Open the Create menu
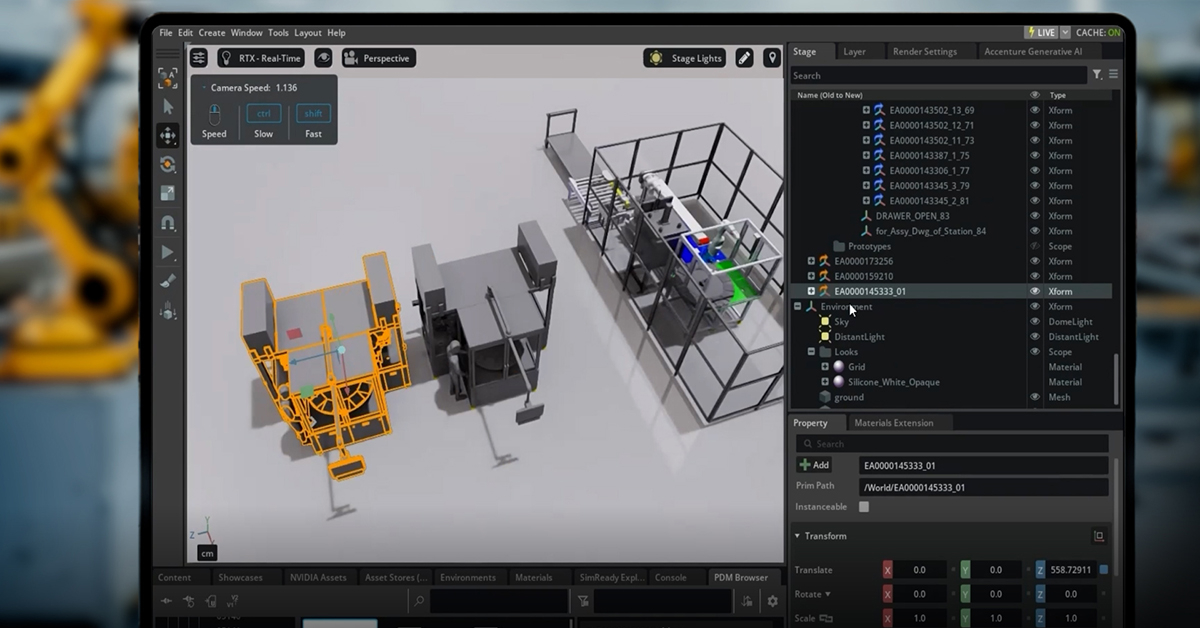This screenshot has height=628, width=1200. tap(211, 33)
